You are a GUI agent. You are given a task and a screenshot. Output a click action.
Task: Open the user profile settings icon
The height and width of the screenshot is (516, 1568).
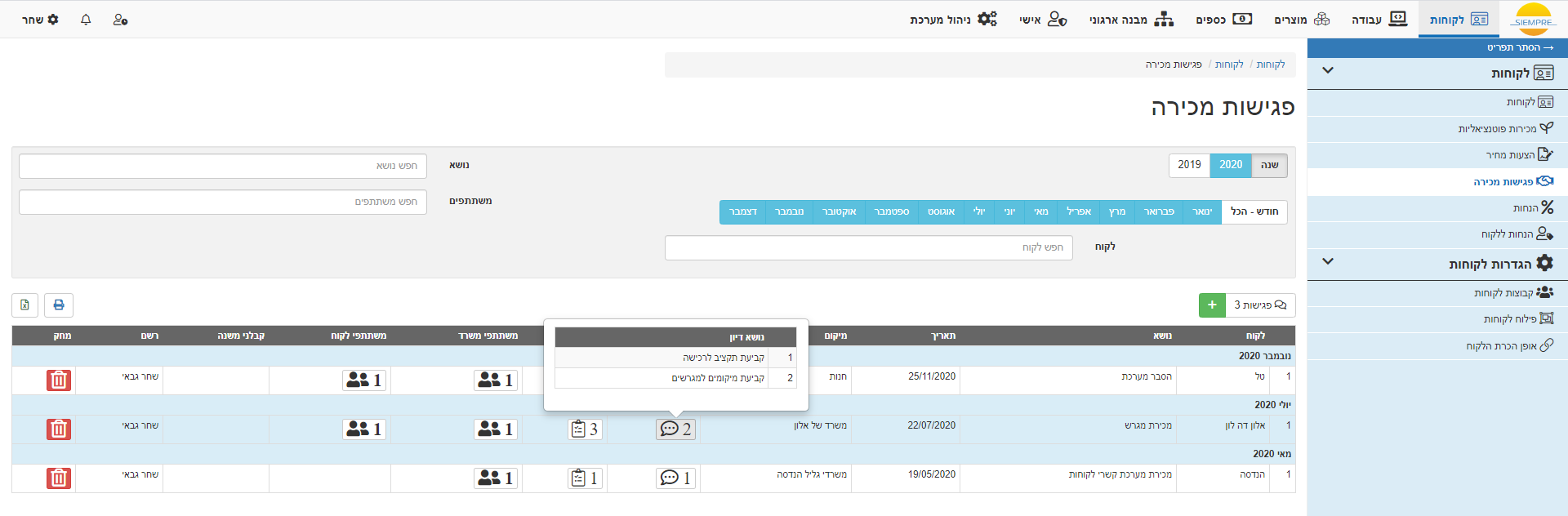120,20
